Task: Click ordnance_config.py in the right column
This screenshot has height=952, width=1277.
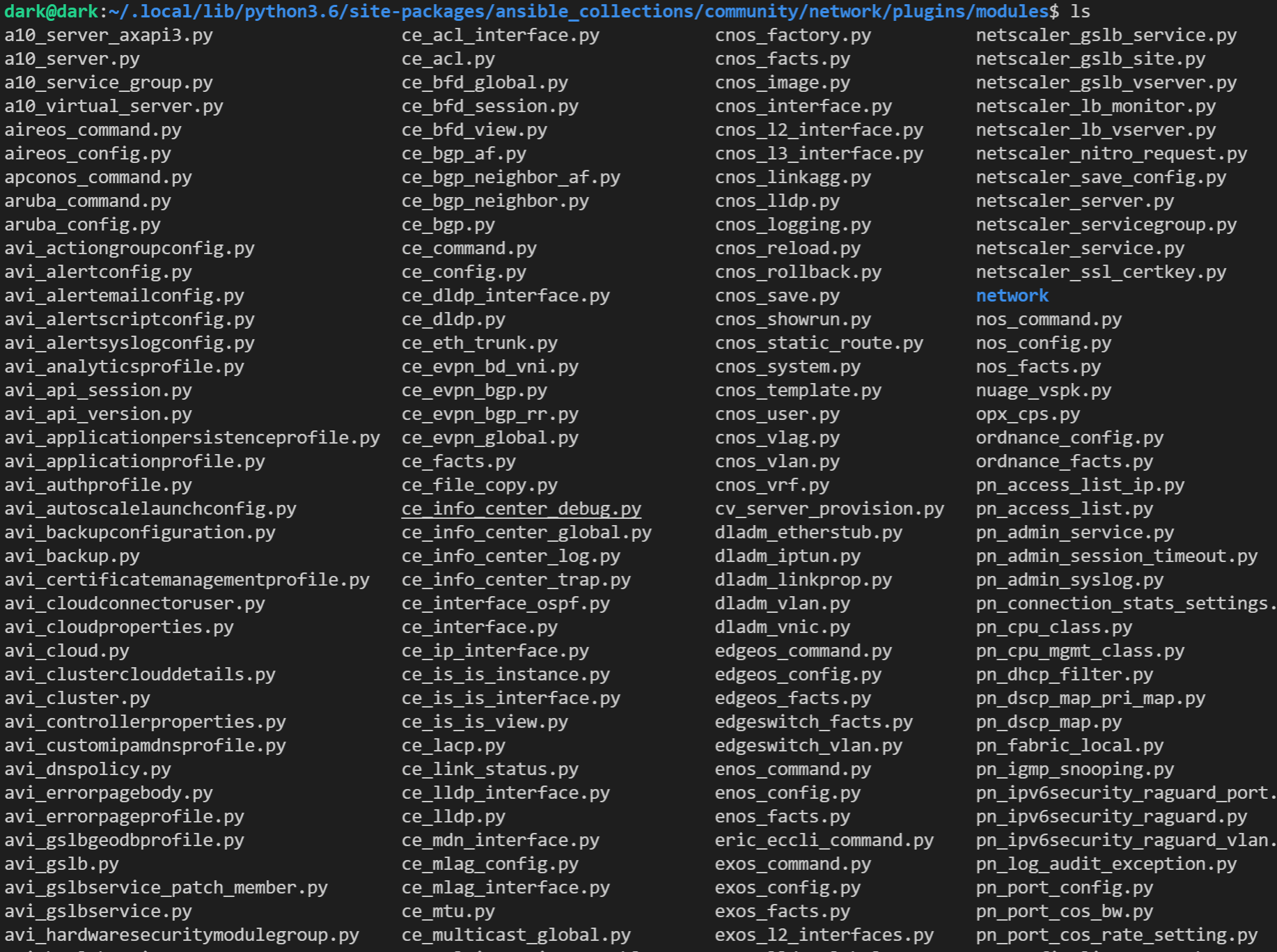Action: (1070, 437)
